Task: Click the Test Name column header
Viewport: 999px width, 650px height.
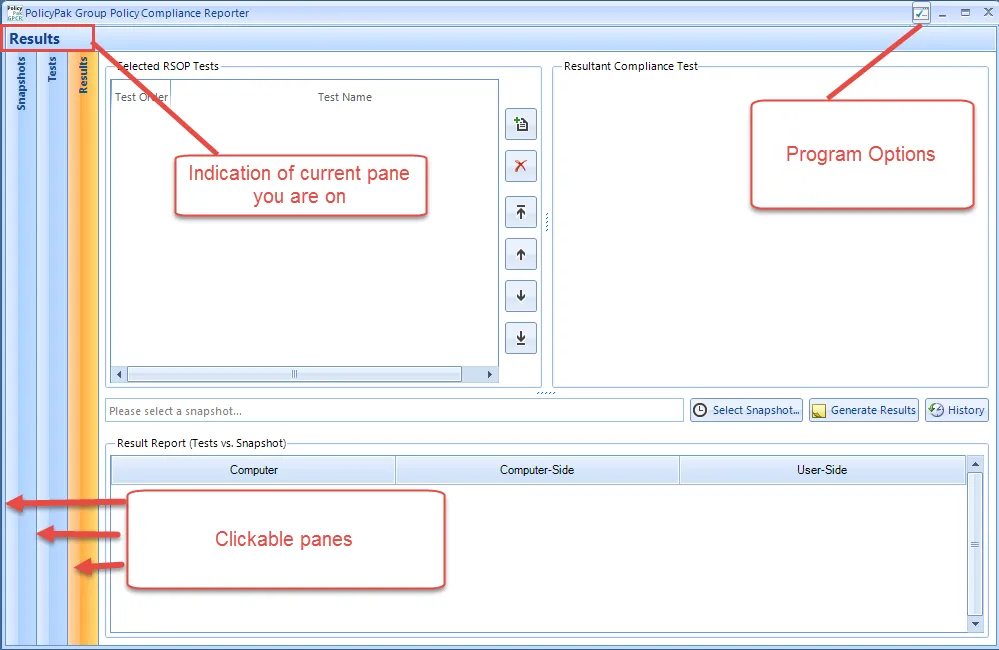Action: [345, 97]
